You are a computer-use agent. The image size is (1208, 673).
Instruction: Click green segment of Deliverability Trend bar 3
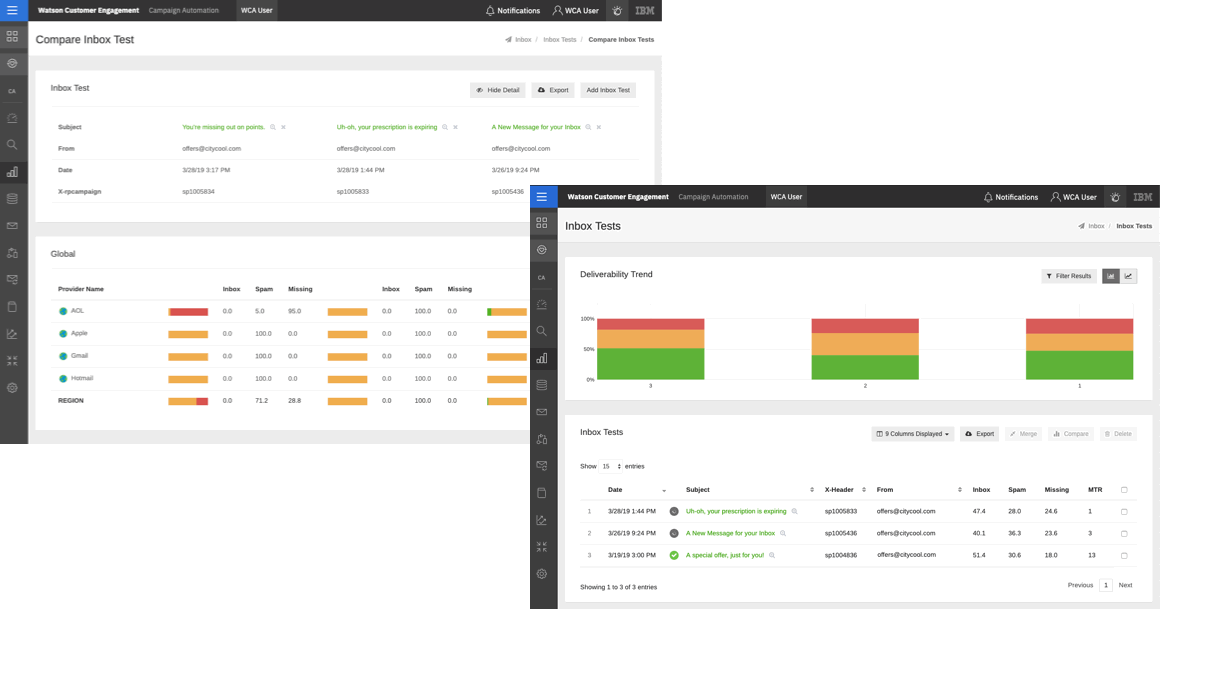click(x=651, y=364)
